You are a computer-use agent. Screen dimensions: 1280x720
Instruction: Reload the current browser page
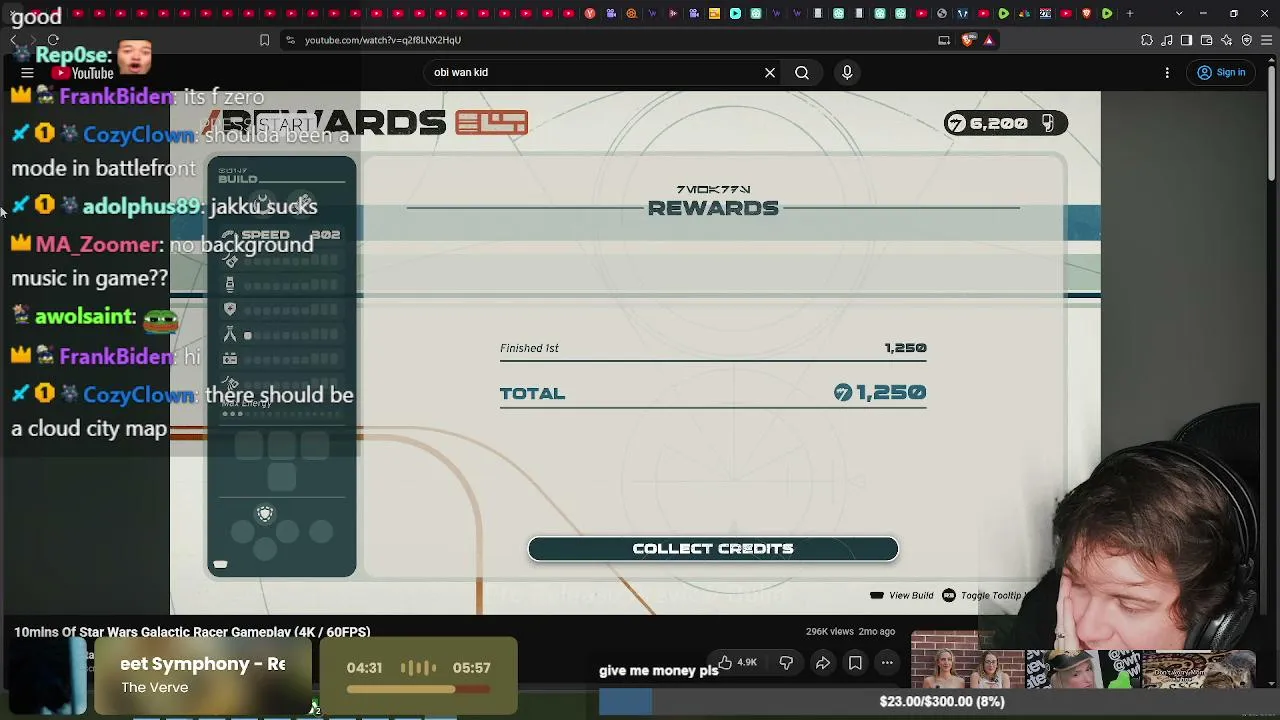click(x=53, y=40)
